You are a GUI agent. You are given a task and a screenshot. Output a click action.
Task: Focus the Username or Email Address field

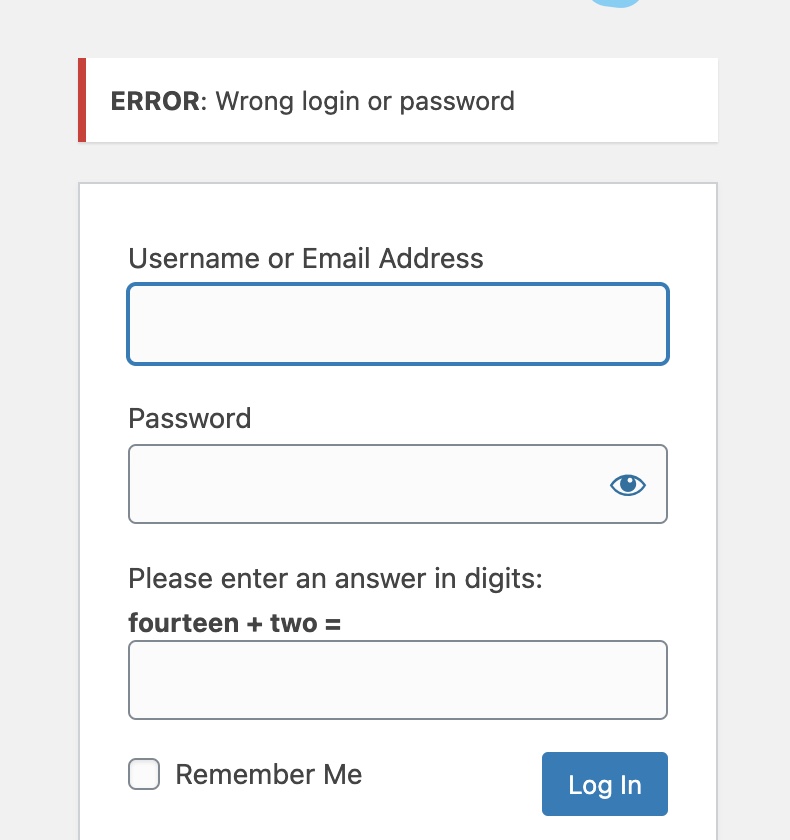(397, 324)
